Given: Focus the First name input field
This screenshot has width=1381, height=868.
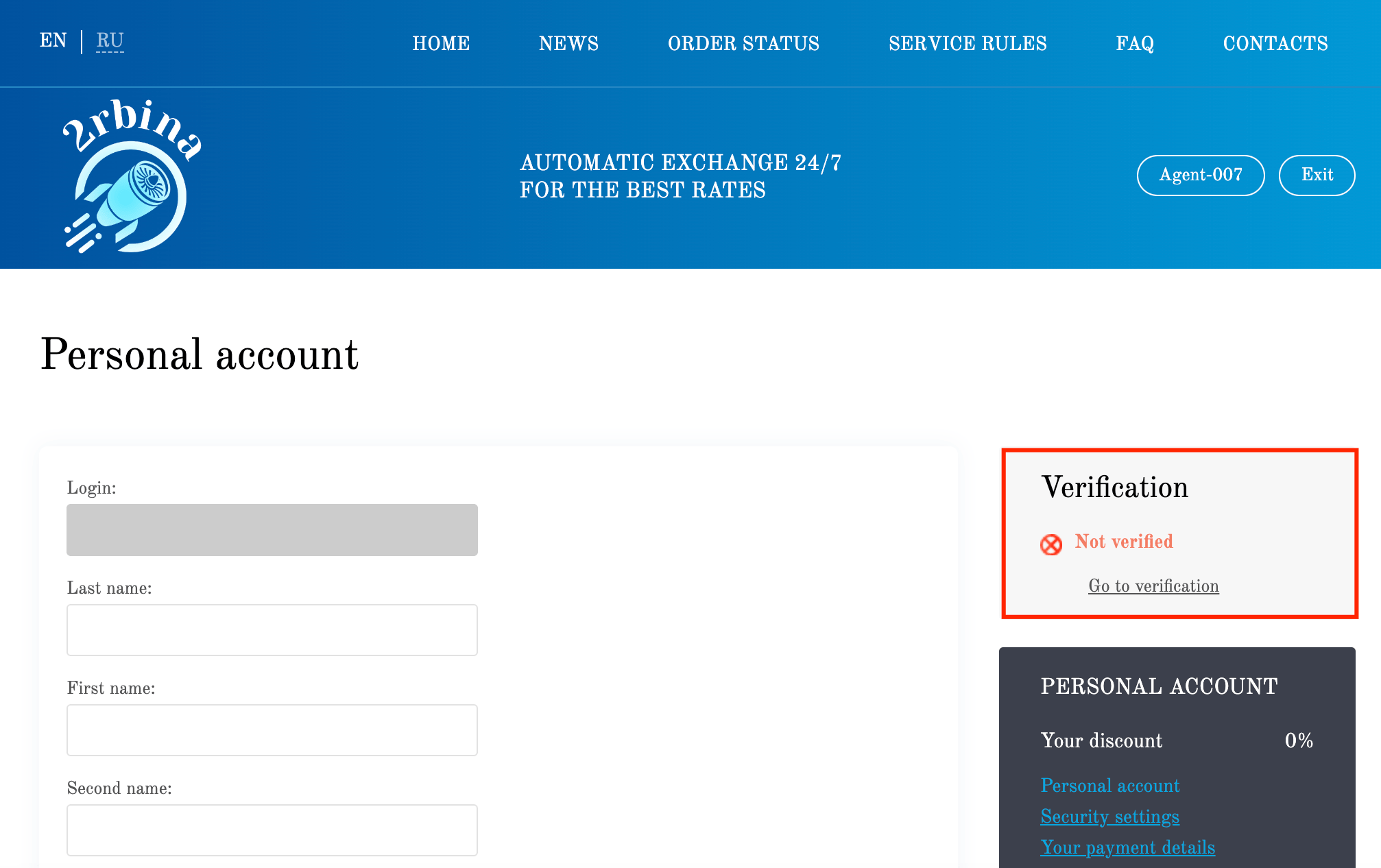Looking at the screenshot, I should point(272,730).
